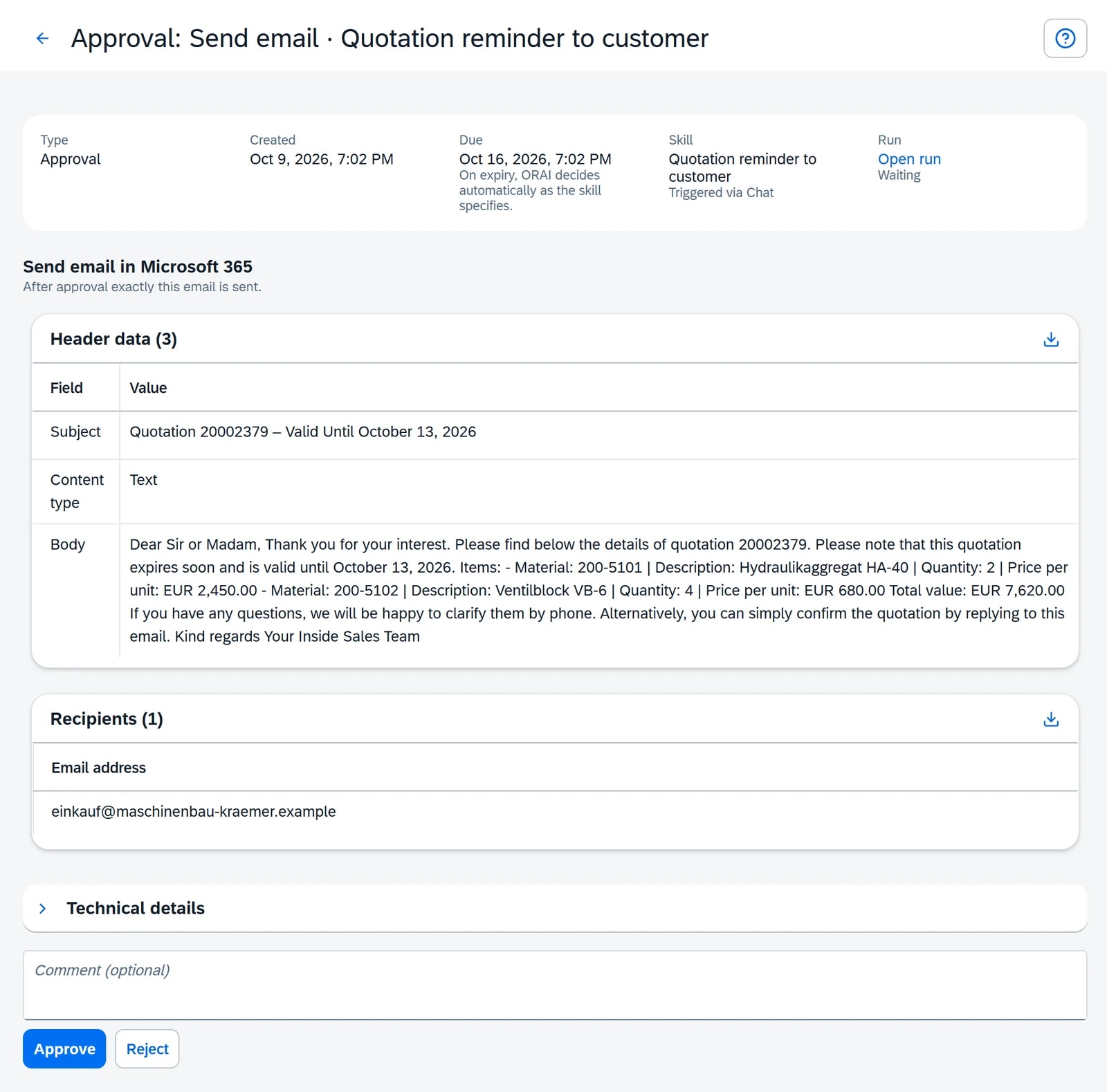Download the Header data table

pyautogui.click(x=1050, y=340)
